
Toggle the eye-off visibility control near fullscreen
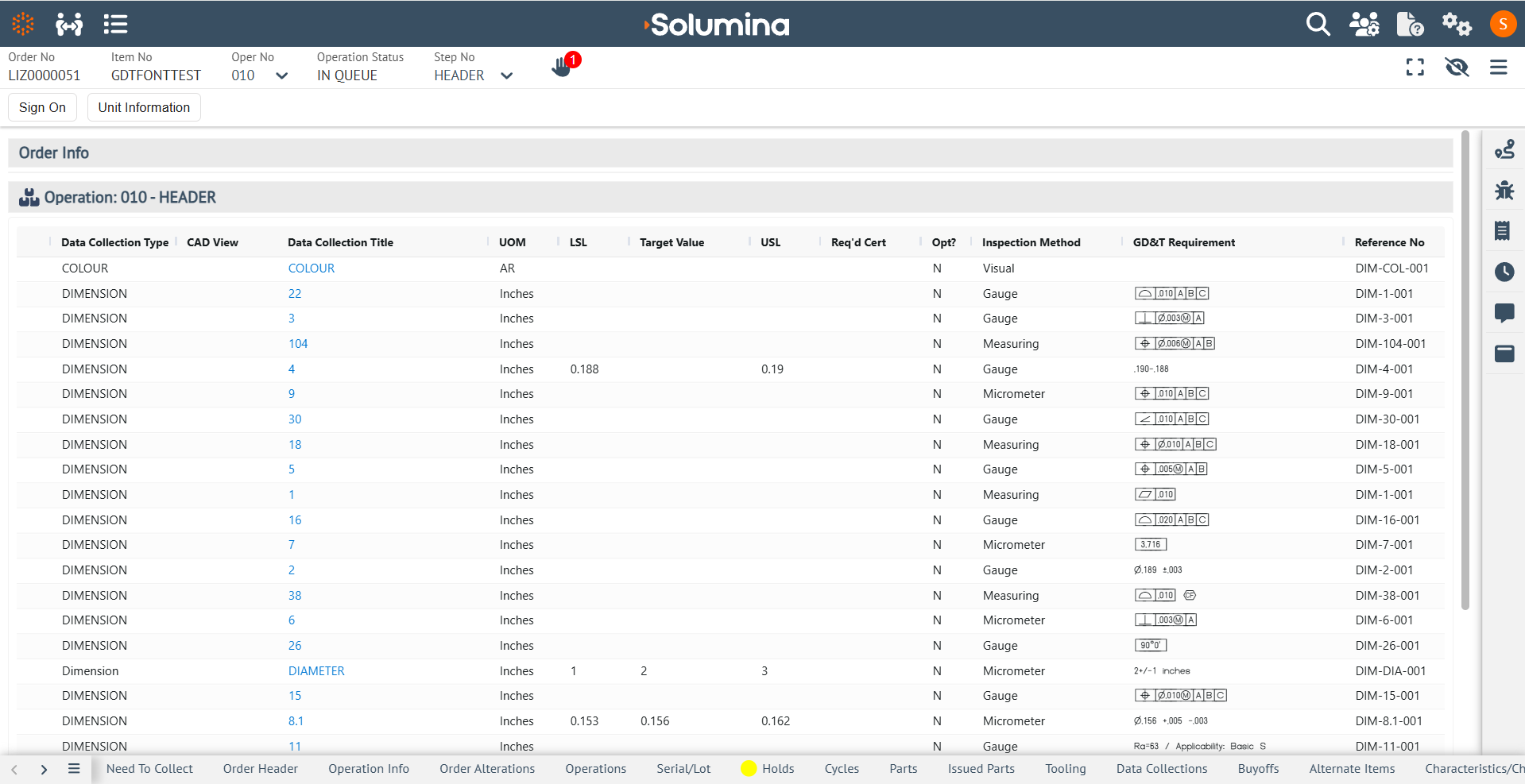[1457, 68]
